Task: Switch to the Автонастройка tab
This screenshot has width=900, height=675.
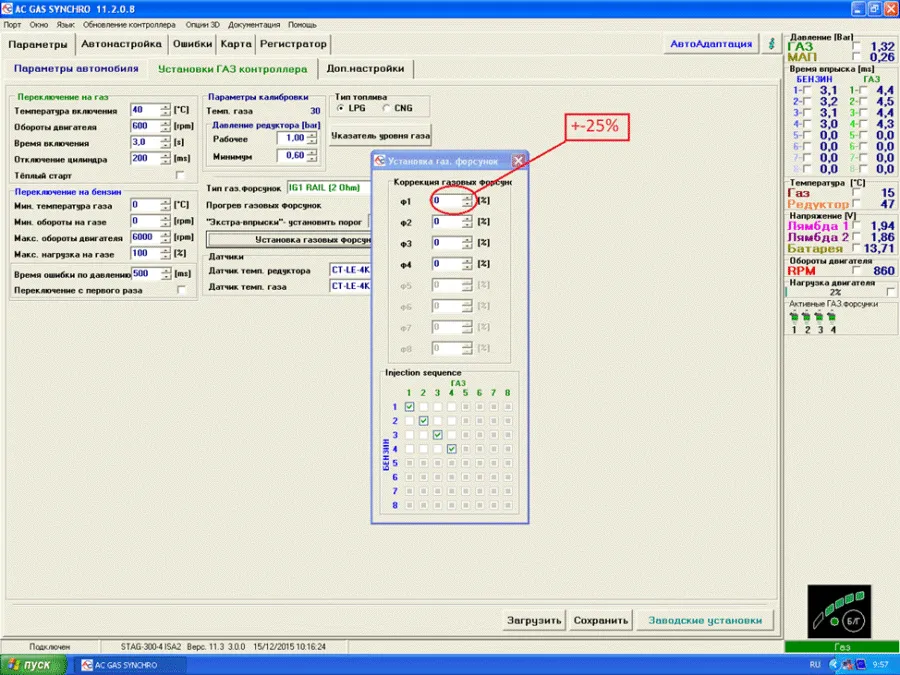Action: pyautogui.click(x=121, y=44)
